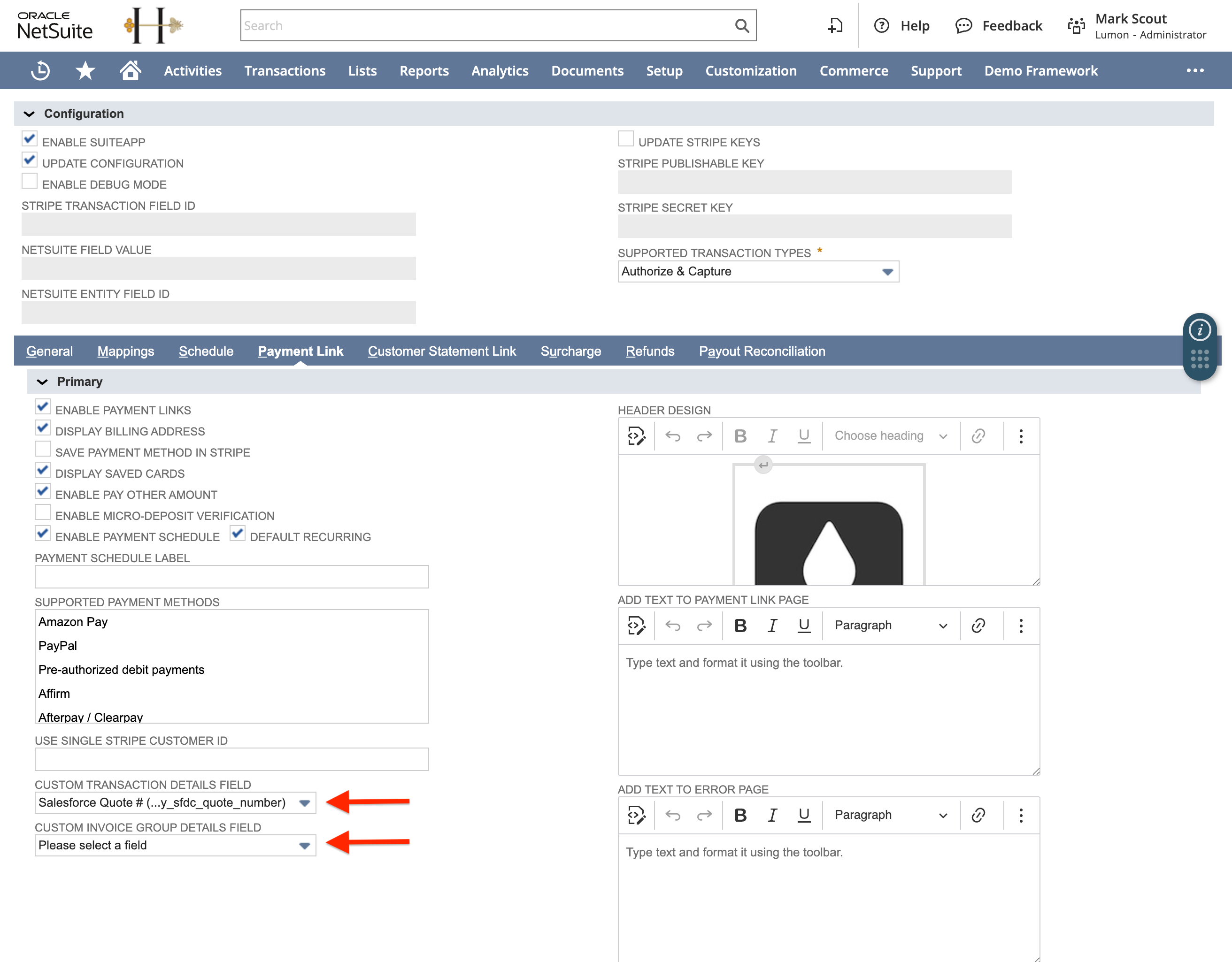Open the floating info panel button

click(1201, 330)
